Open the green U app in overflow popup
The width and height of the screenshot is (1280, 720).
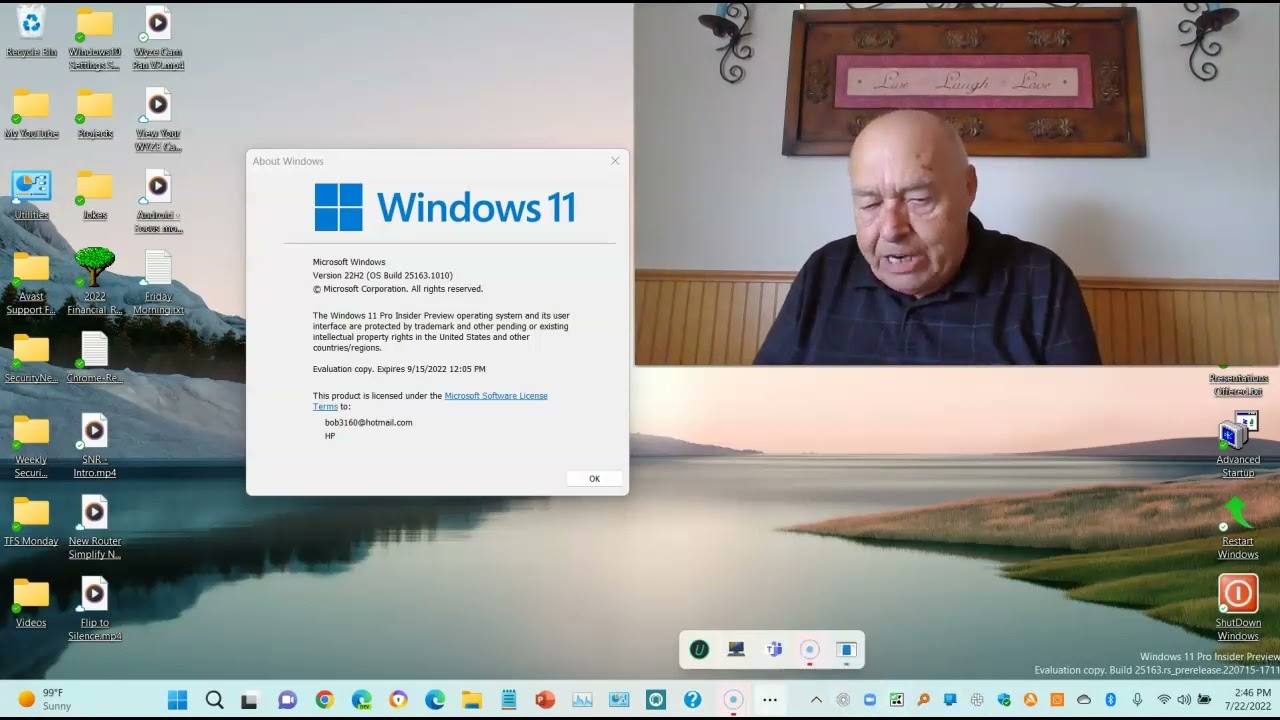[699, 650]
